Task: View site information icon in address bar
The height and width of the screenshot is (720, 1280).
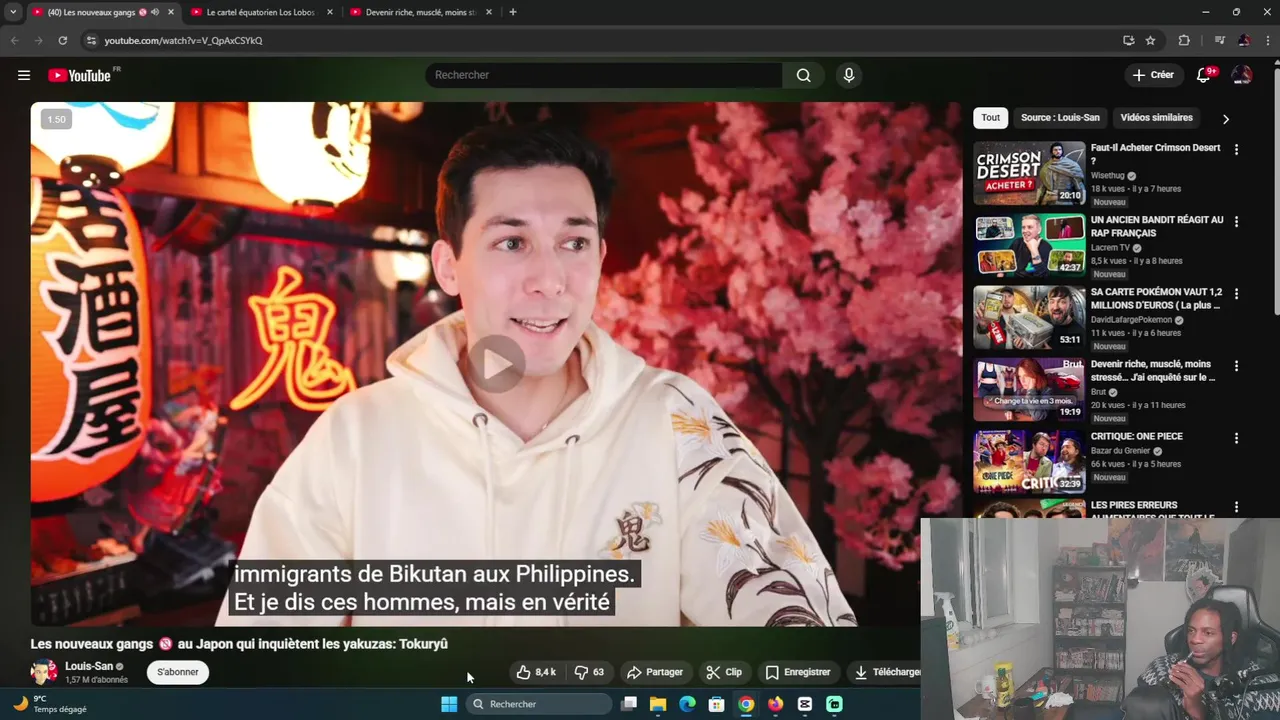Action: pyautogui.click(x=92, y=40)
